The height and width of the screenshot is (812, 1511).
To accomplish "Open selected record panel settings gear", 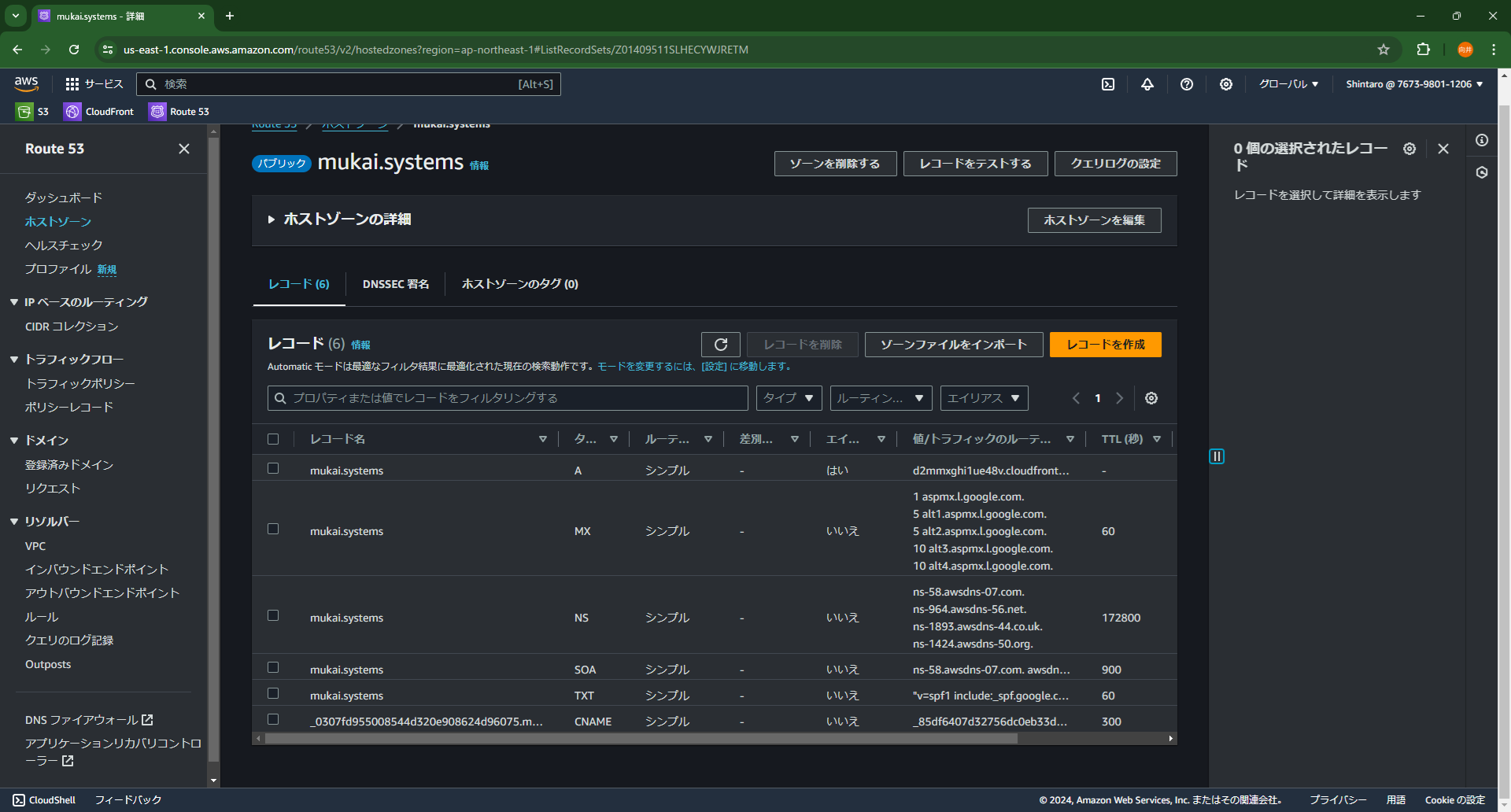I will tap(1409, 149).
